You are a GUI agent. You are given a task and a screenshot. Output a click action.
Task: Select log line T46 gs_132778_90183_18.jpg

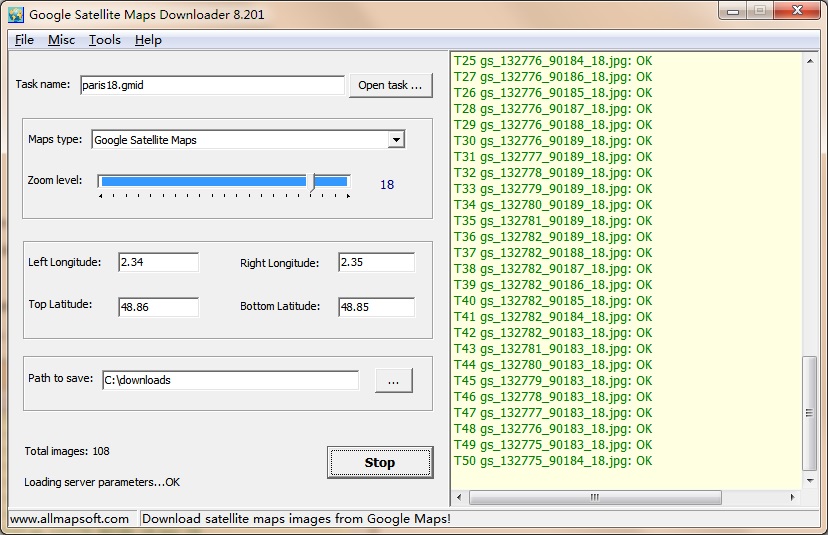coord(553,397)
